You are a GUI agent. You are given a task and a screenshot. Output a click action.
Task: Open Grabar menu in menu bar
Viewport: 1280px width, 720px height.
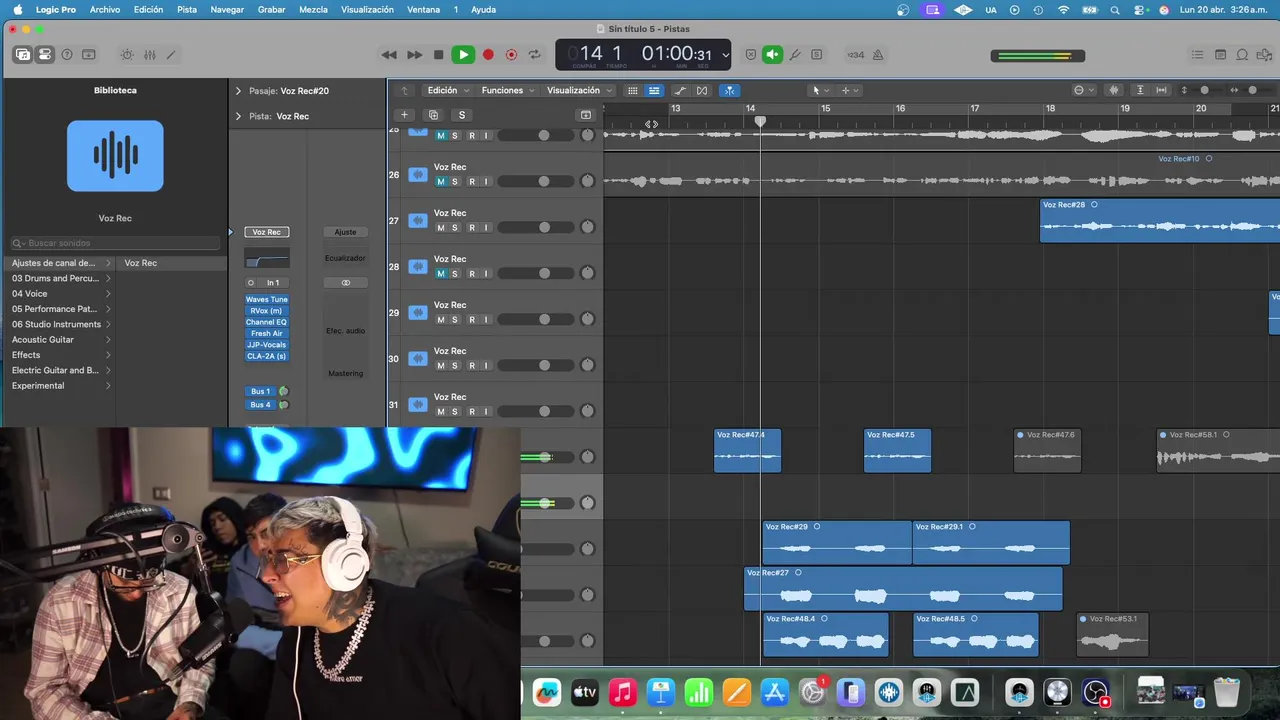click(x=271, y=9)
